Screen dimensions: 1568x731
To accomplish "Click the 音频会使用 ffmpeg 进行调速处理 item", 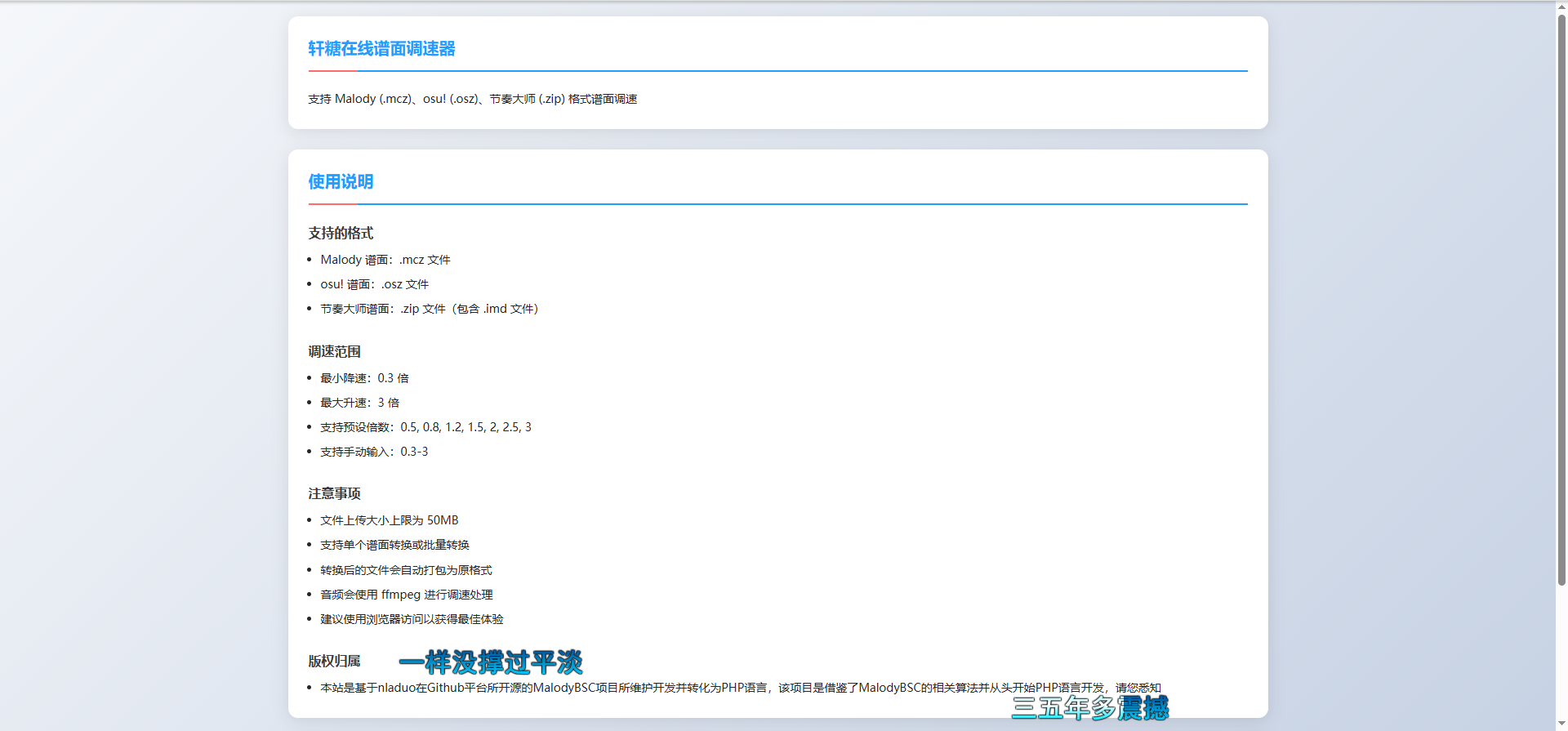I will point(407,595).
